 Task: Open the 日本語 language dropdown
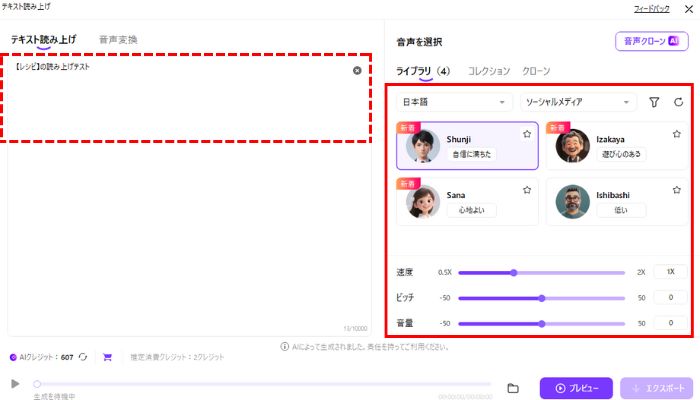(455, 102)
